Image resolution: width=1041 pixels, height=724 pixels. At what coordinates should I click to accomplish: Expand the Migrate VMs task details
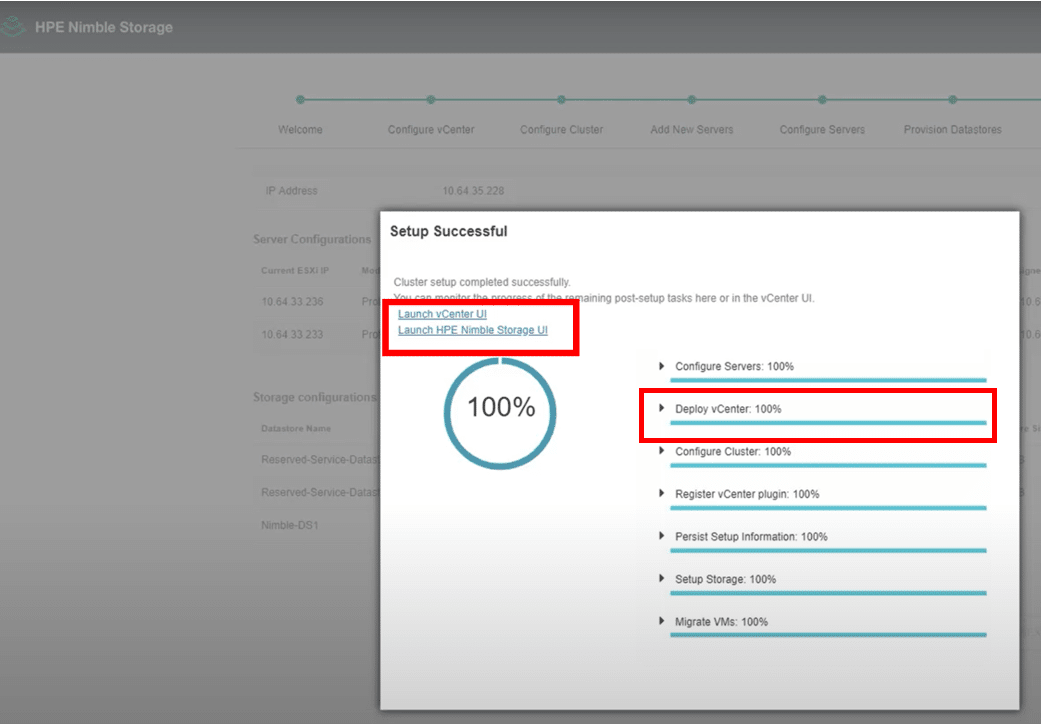[x=661, y=622]
